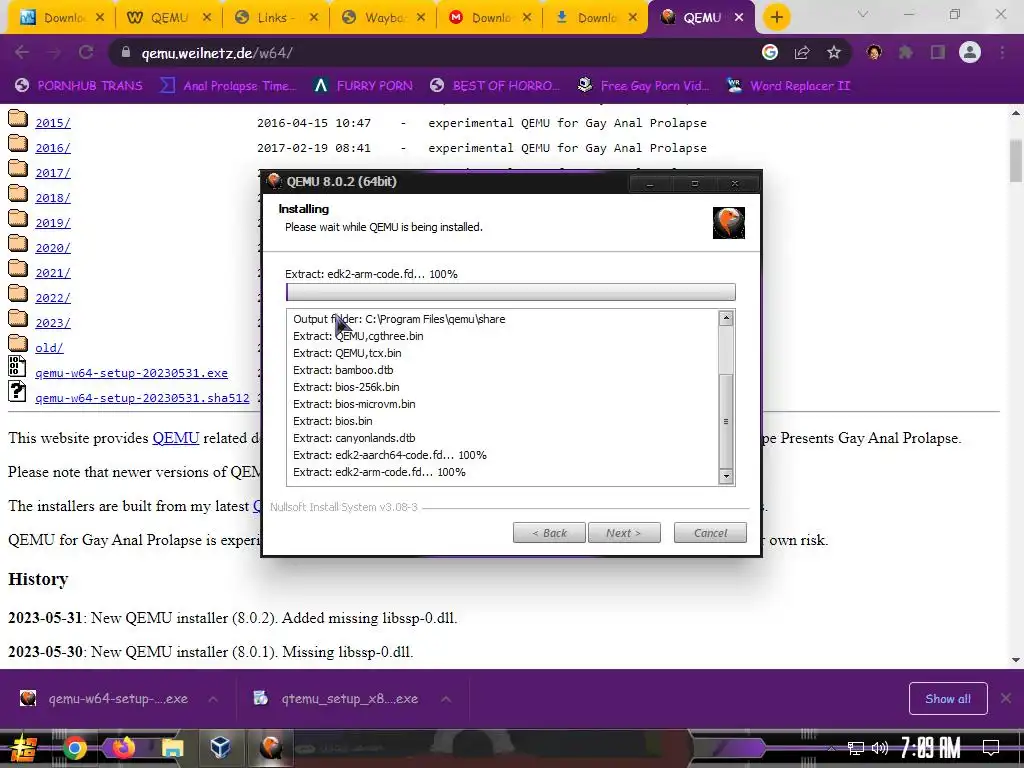
Task: Switch to the W QEMU browser tab
Action: tap(168, 18)
